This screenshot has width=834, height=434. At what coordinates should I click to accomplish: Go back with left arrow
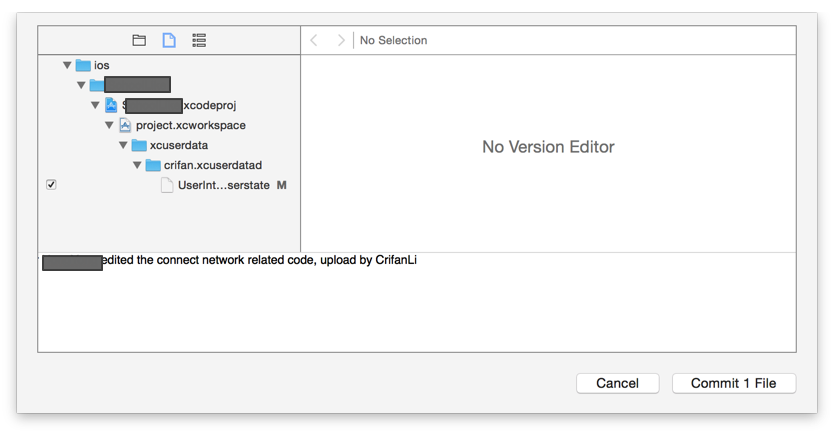314,40
